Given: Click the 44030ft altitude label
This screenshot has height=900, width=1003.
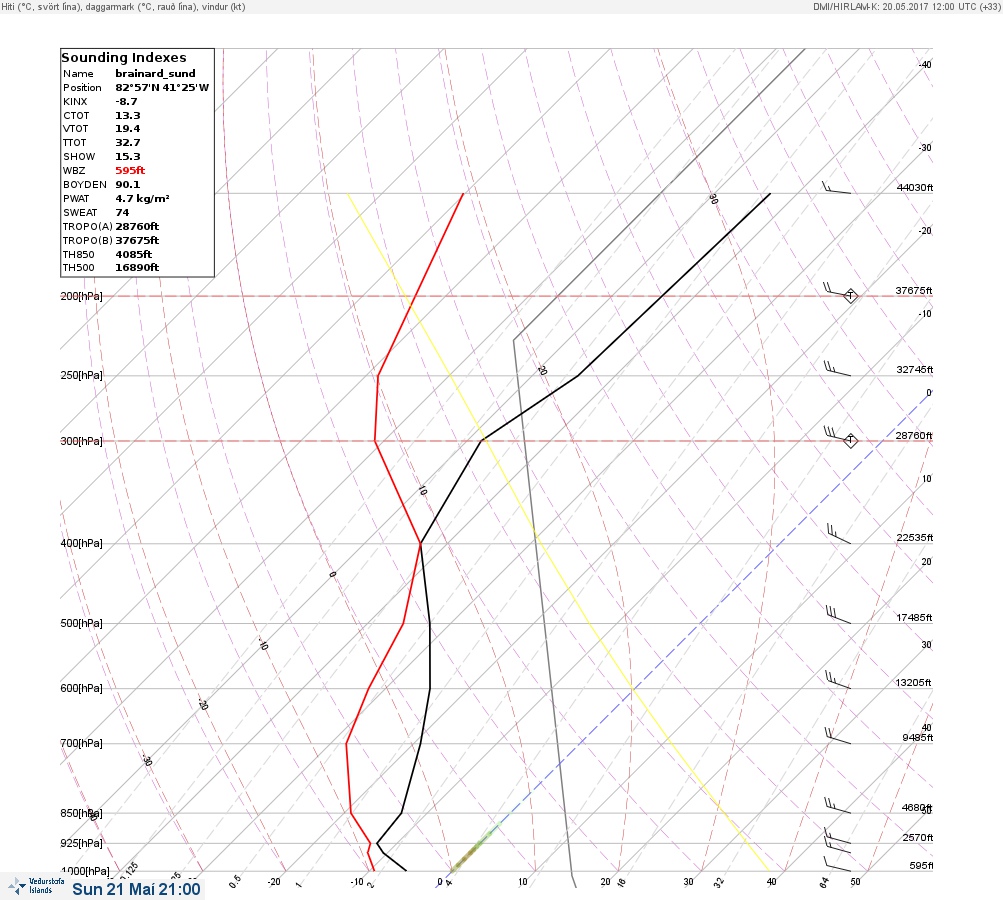Looking at the screenshot, I should coord(915,187).
